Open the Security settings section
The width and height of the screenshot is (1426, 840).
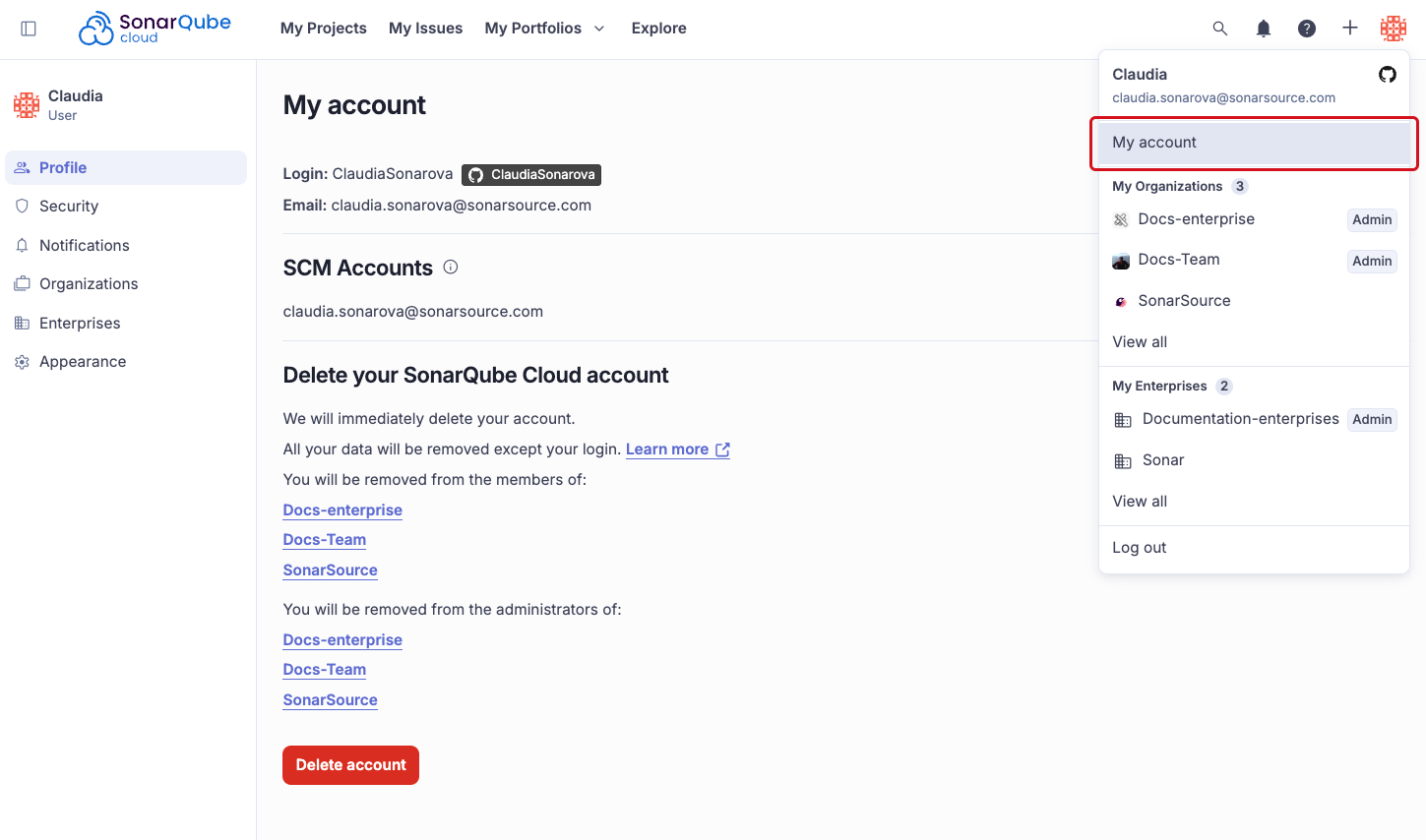(126, 207)
